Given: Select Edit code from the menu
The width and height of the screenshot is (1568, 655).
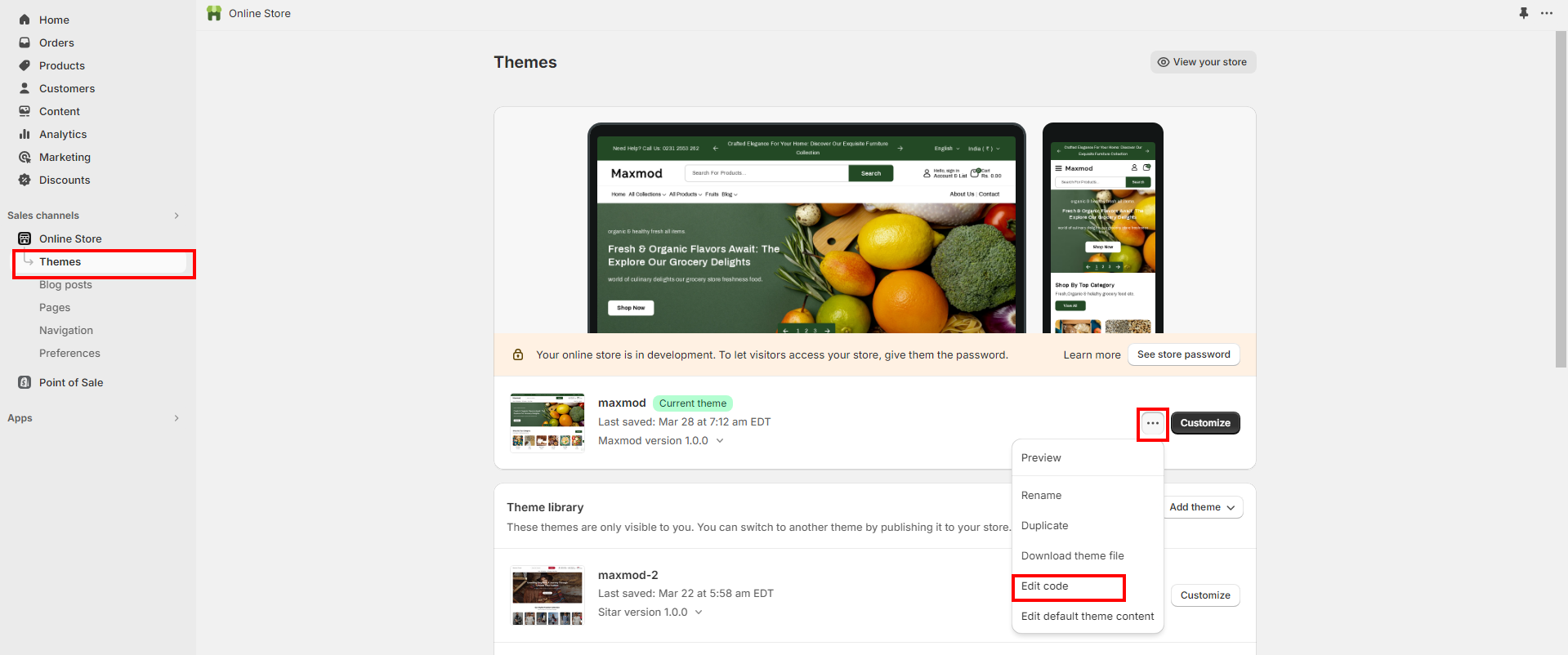Looking at the screenshot, I should [1044, 586].
